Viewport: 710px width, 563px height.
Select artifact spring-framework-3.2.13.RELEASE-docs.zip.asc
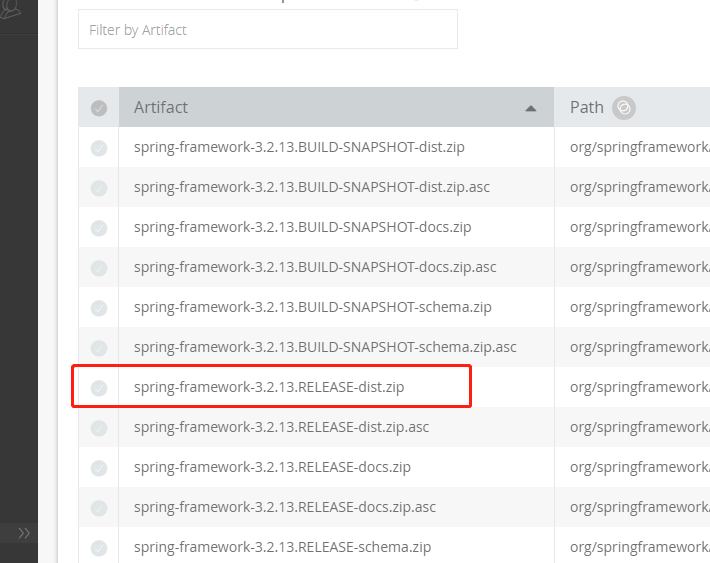(x=284, y=507)
